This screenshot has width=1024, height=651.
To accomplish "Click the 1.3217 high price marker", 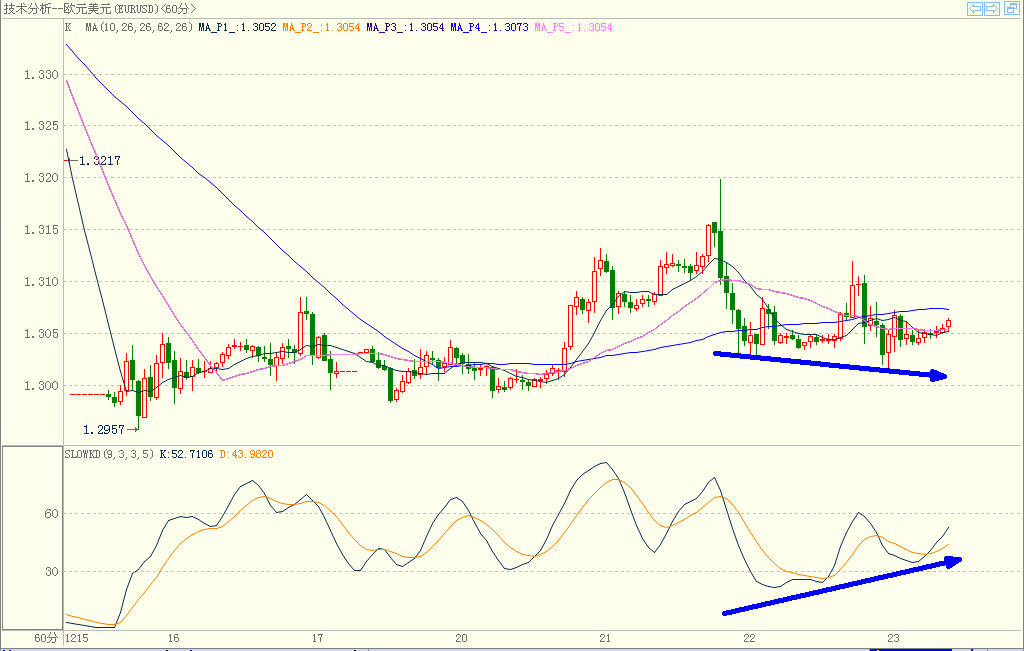I will (x=99, y=161).
